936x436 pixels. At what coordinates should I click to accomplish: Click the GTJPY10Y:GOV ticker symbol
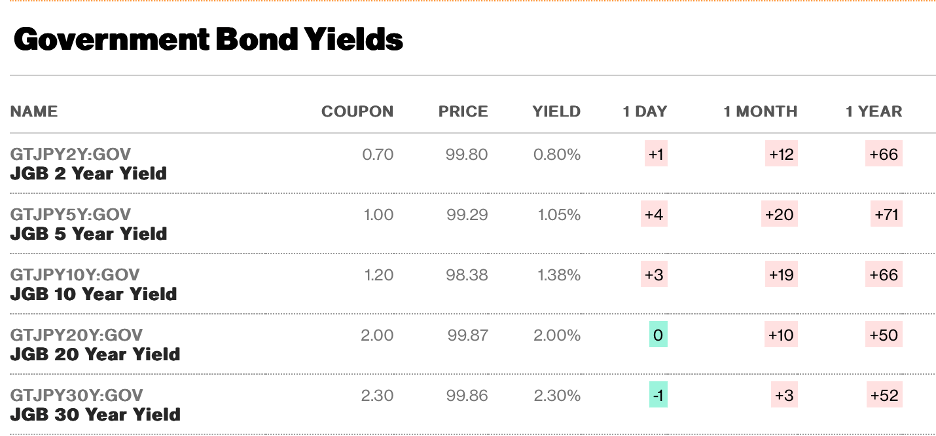pyautogui.click(x=75, y=275)
